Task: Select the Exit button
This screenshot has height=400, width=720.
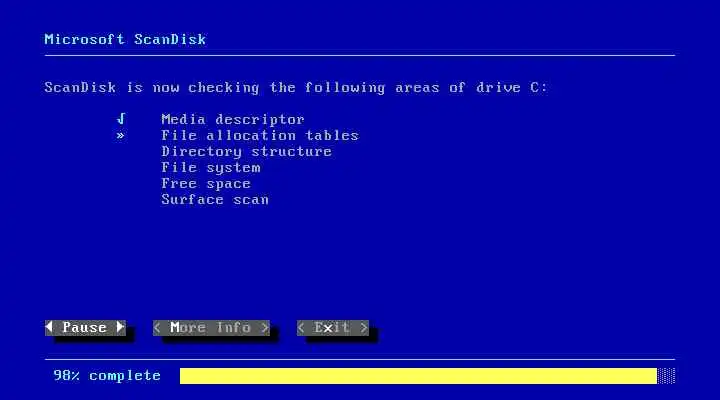Action: [x=332, y=328]
